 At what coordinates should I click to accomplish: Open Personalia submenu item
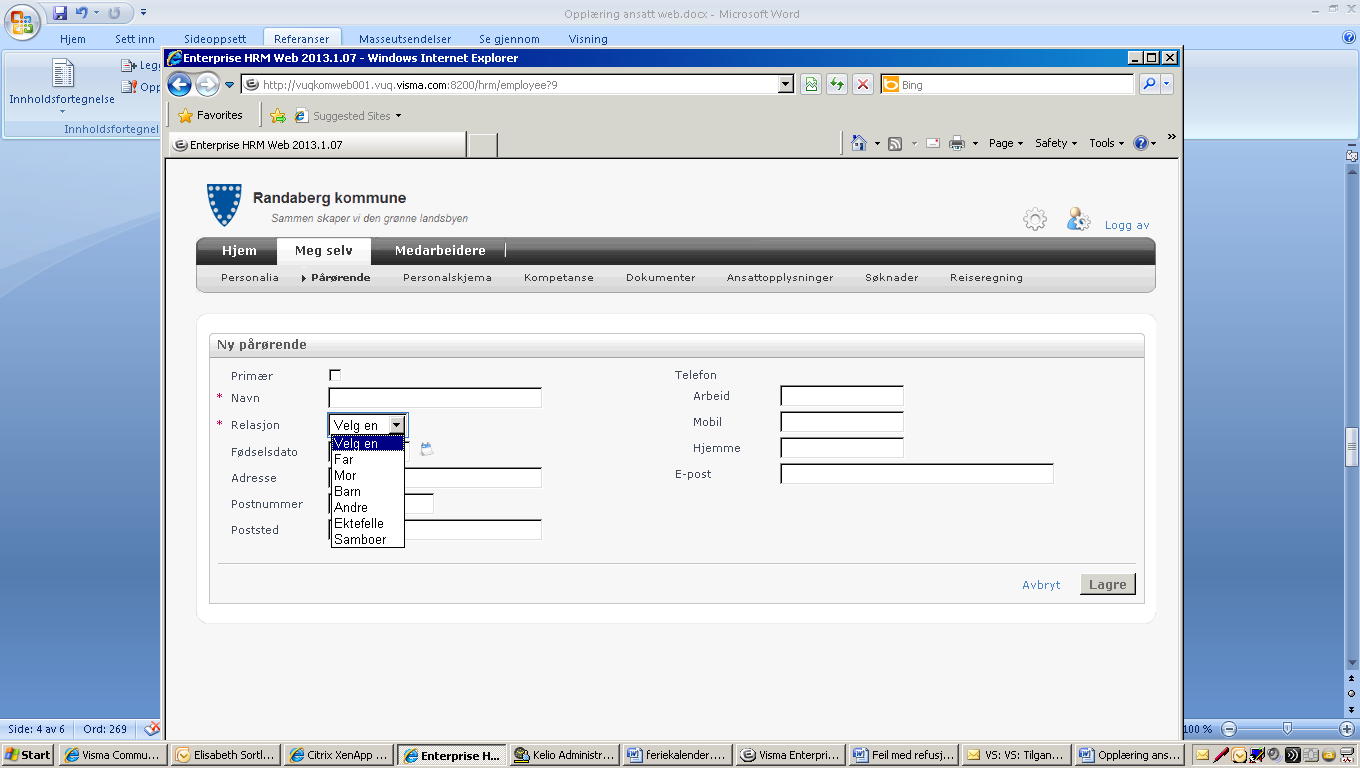click(x=250, y=278)
